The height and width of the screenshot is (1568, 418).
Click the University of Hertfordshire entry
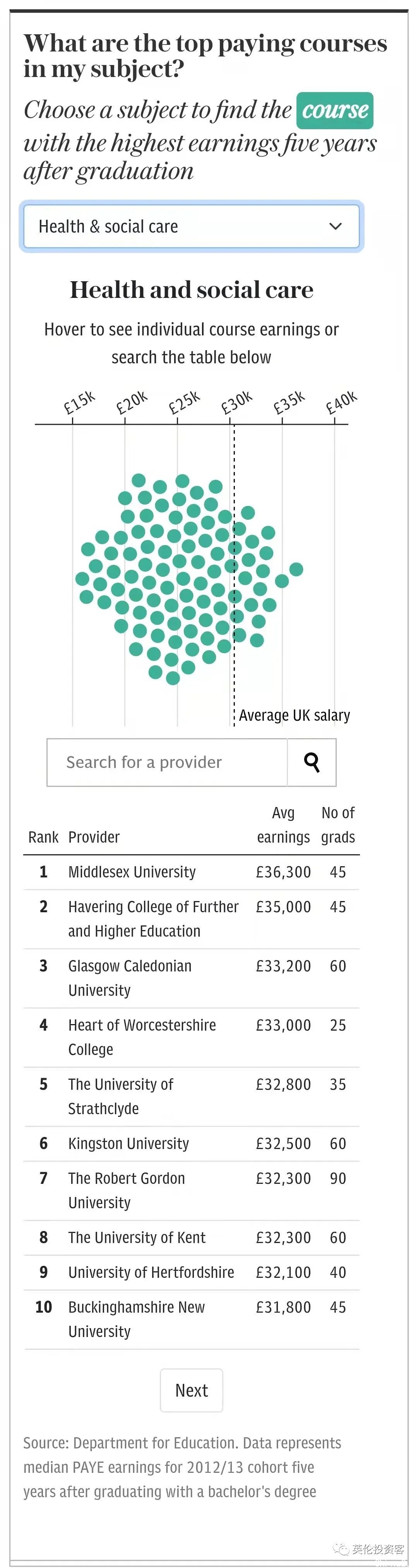[151, 1272]
